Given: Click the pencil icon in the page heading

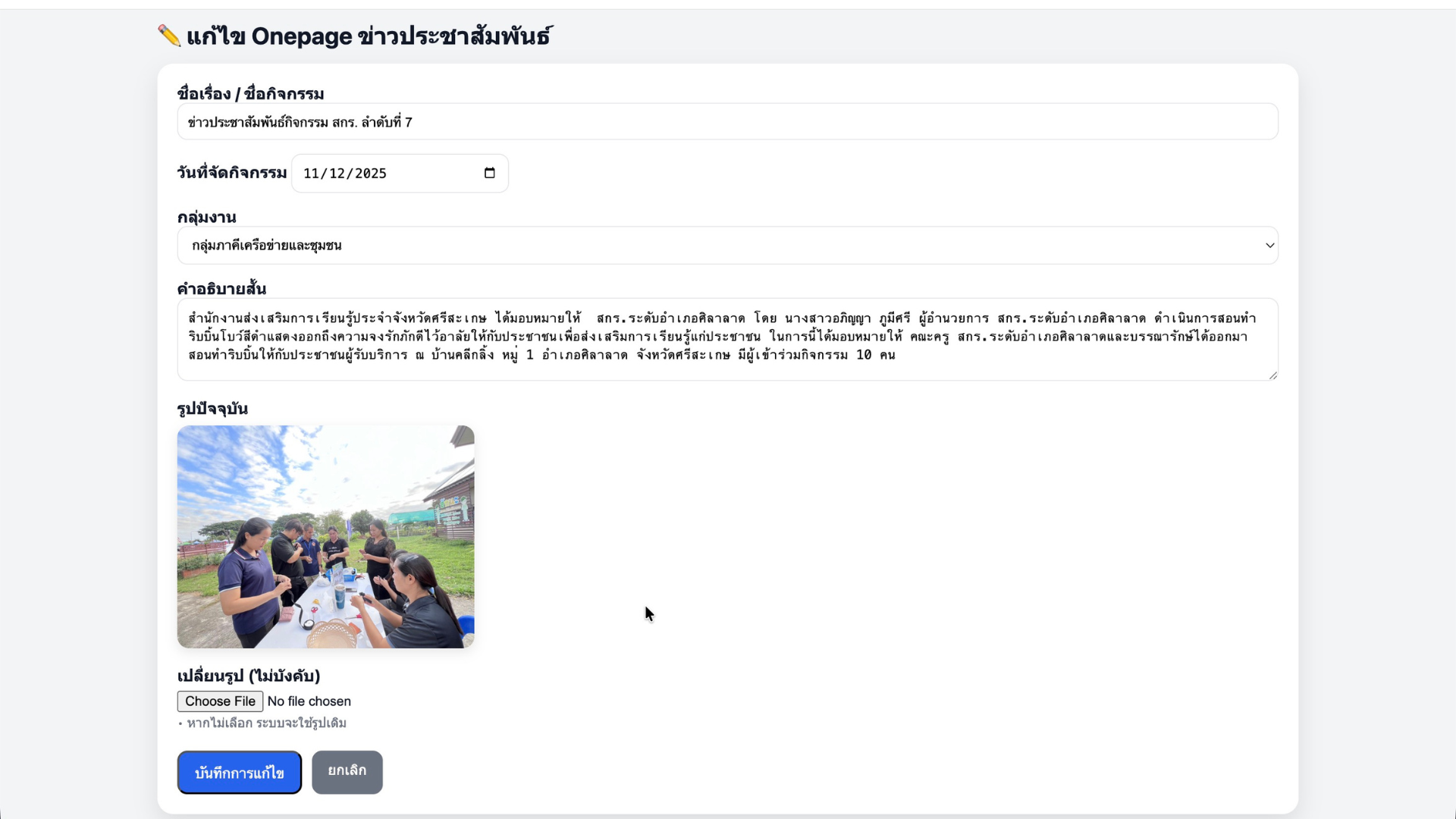Looking at the screenshot, I should click(x=168, y=36).
